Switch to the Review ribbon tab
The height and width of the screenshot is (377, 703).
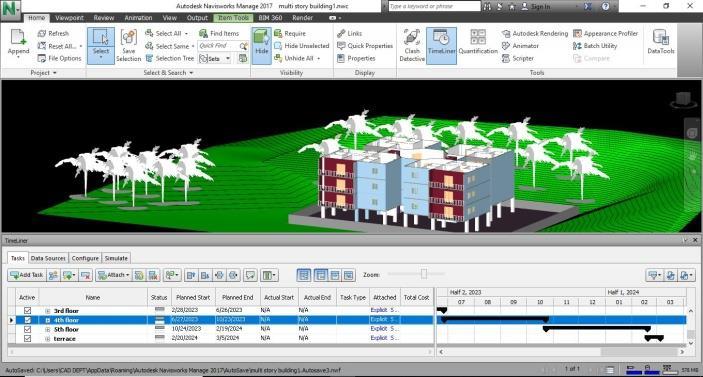coord(104,17)
